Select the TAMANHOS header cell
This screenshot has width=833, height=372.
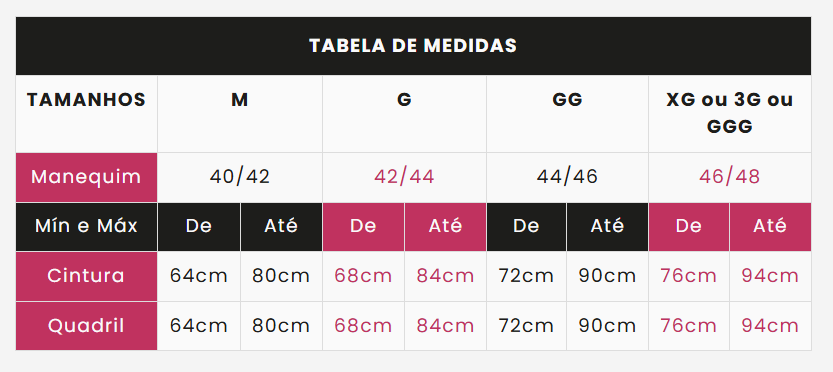(87, 114)
